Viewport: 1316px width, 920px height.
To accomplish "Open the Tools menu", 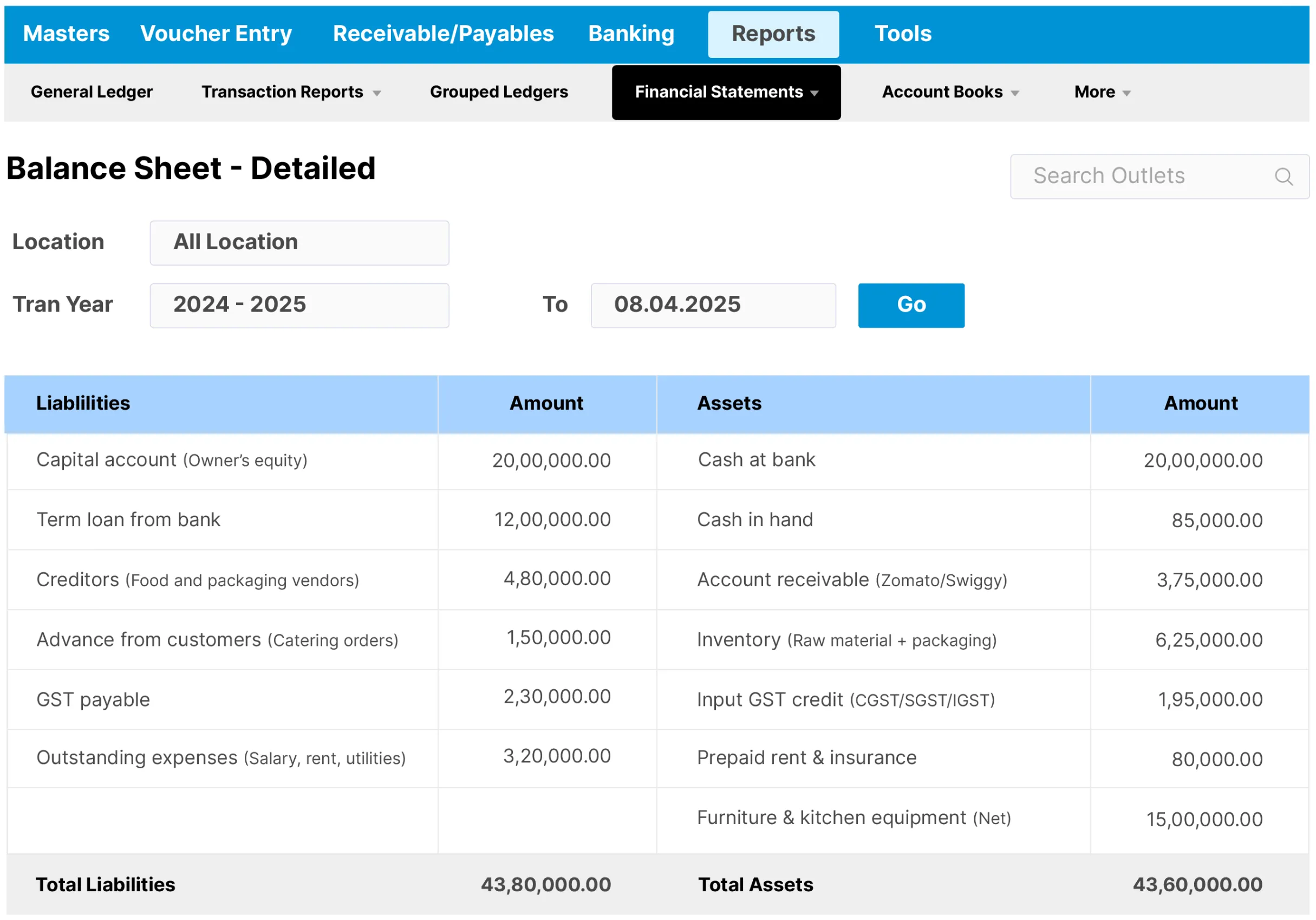I will (903, 34).
